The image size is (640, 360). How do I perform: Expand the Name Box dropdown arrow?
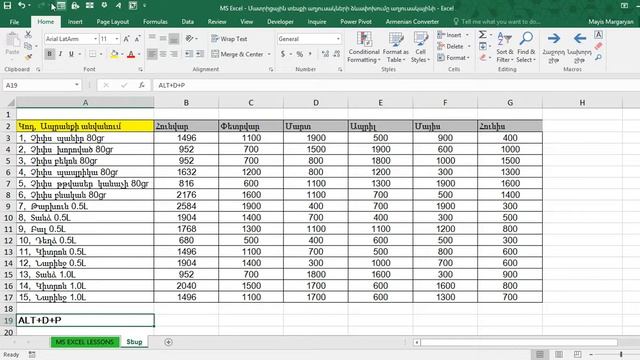click(x=77, y=85)
